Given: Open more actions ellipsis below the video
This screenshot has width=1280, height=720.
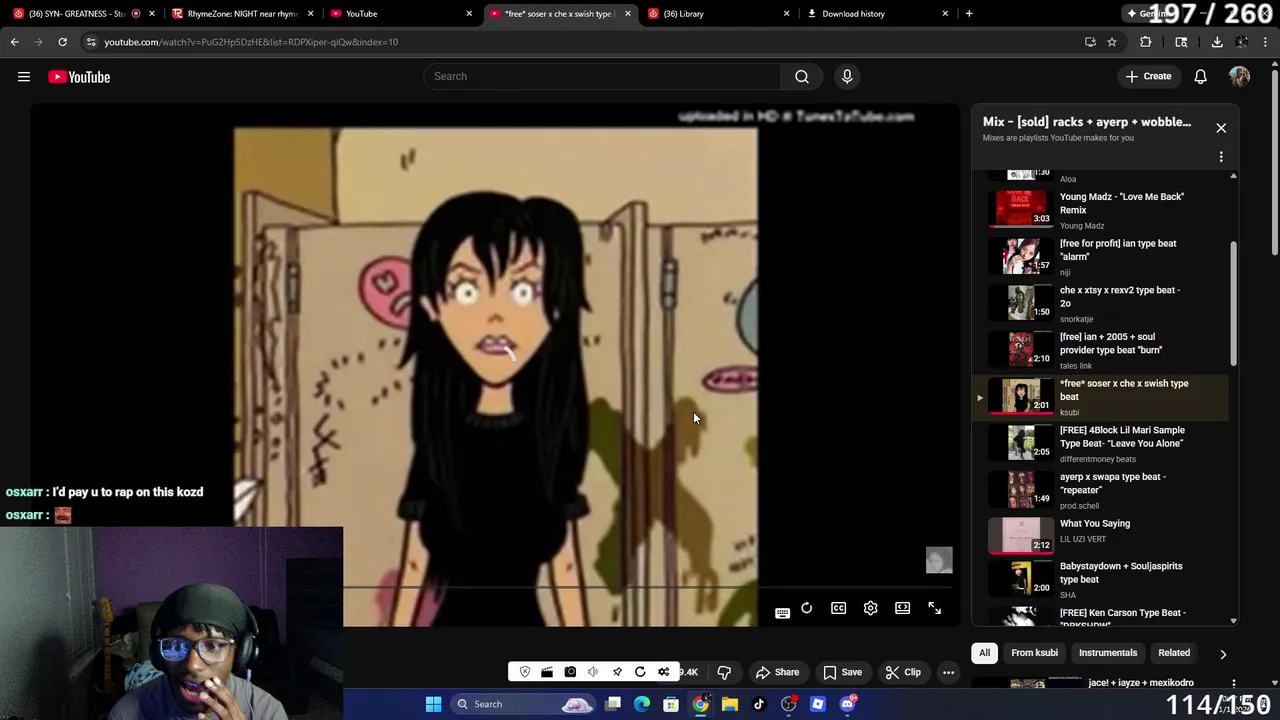Looking at the screenshot, I should [948, 672].
